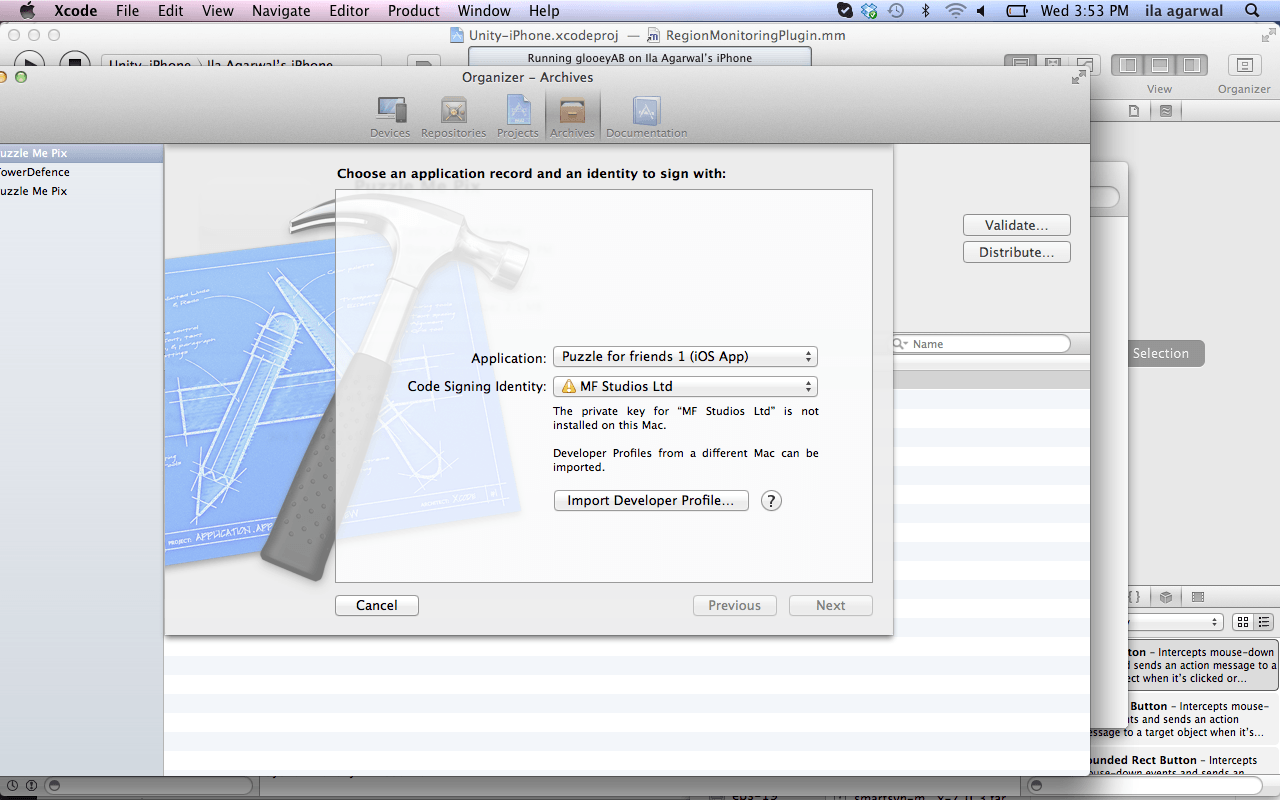Image resolution: width=1280 pixels, height=800 pixels.
Task: Open the object library cube icon
Action: pos(1166,597)
